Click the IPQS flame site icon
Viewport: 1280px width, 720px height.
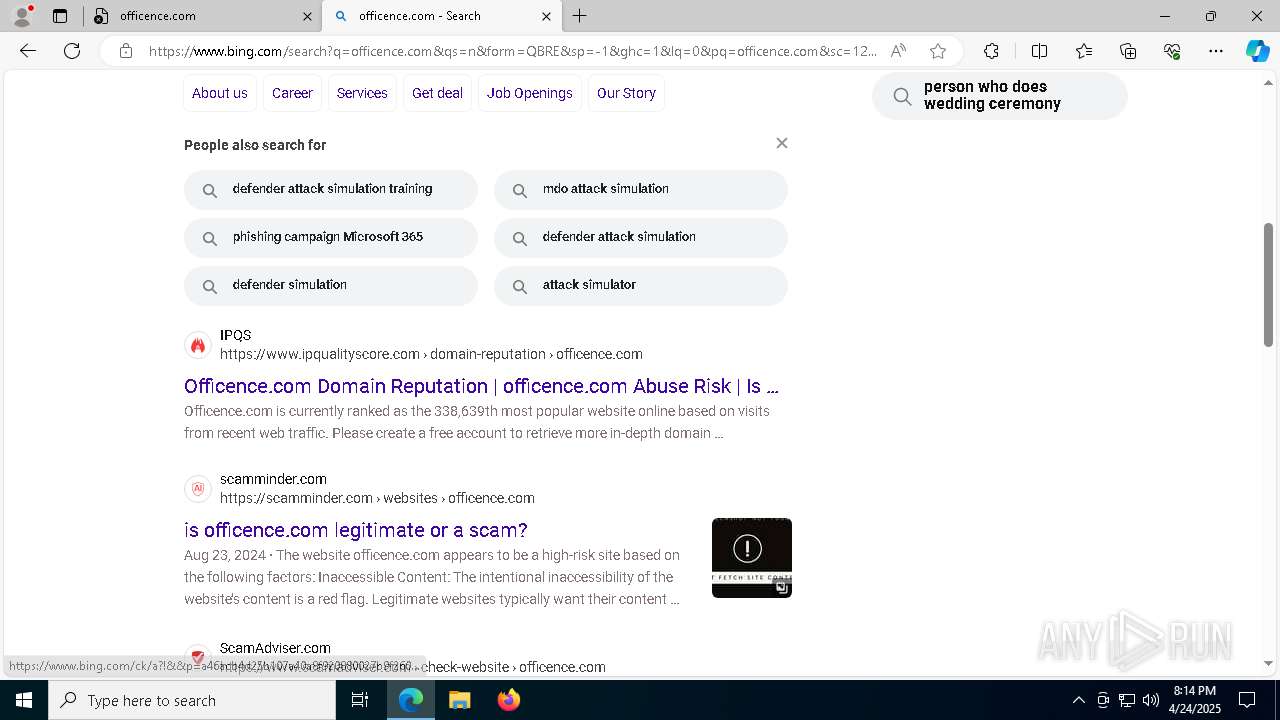pos(198,345)
